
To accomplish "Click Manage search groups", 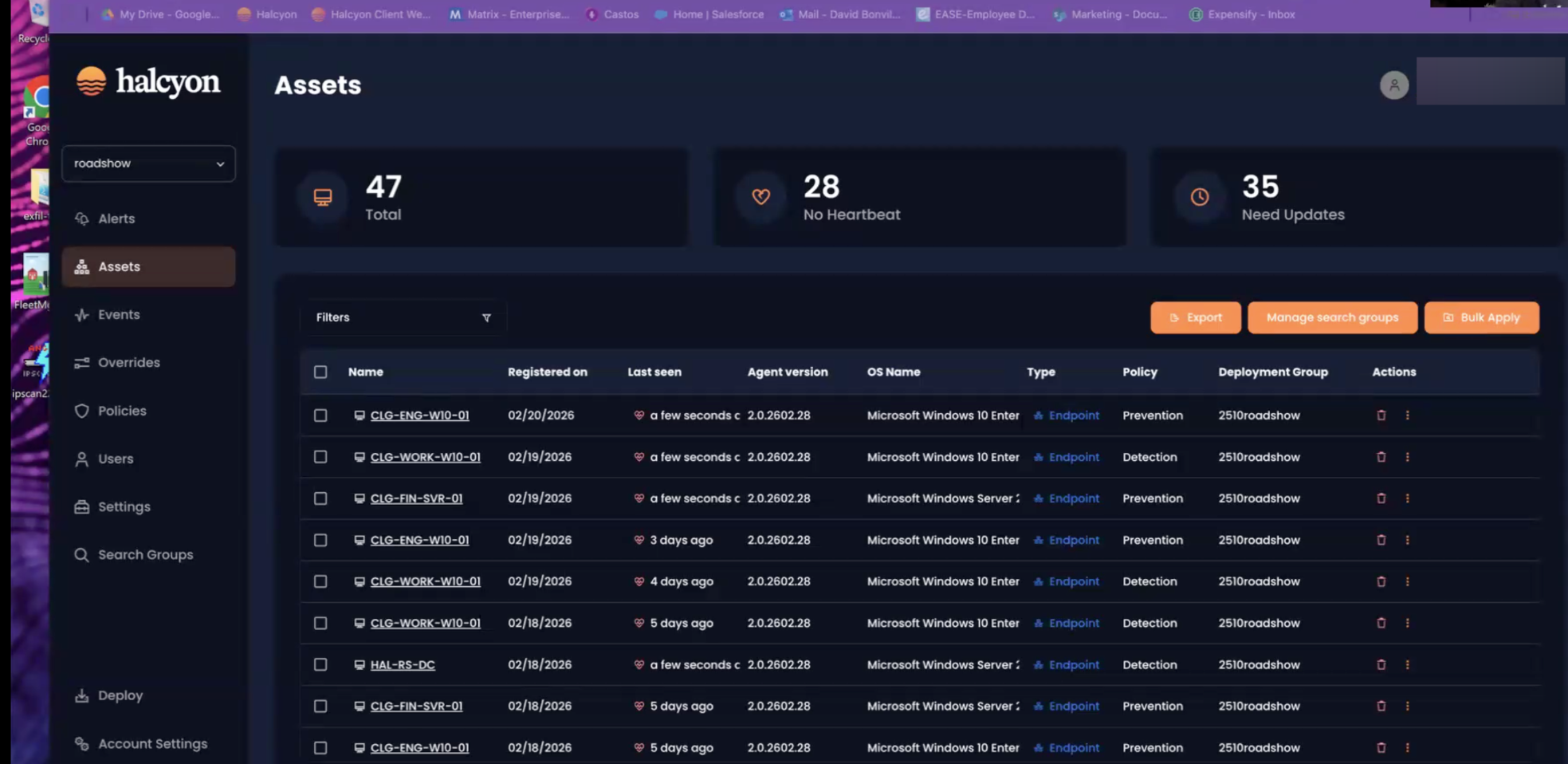I will click(1332, 317).
